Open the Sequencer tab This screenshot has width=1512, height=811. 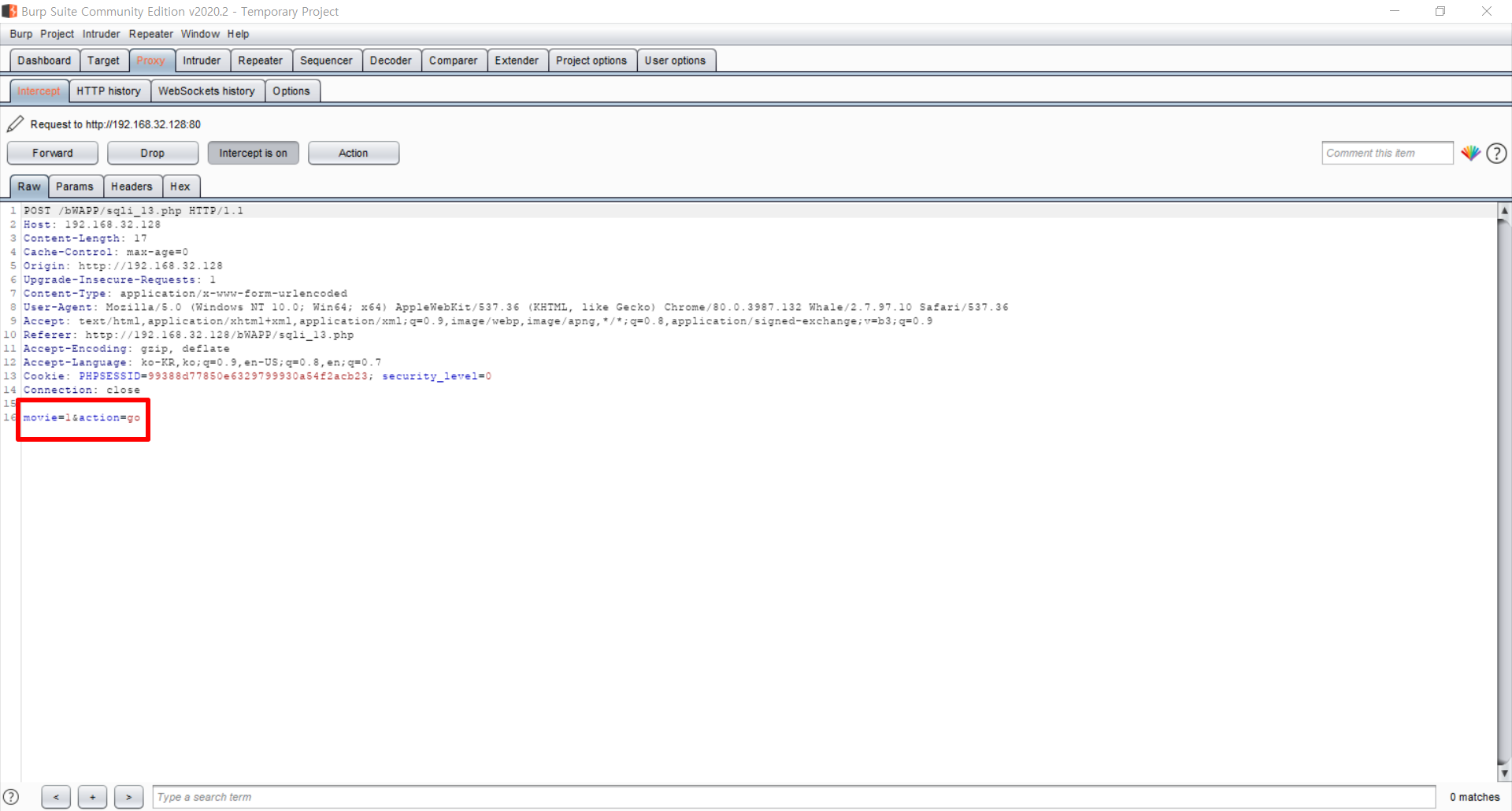click(x=326, y=61)
